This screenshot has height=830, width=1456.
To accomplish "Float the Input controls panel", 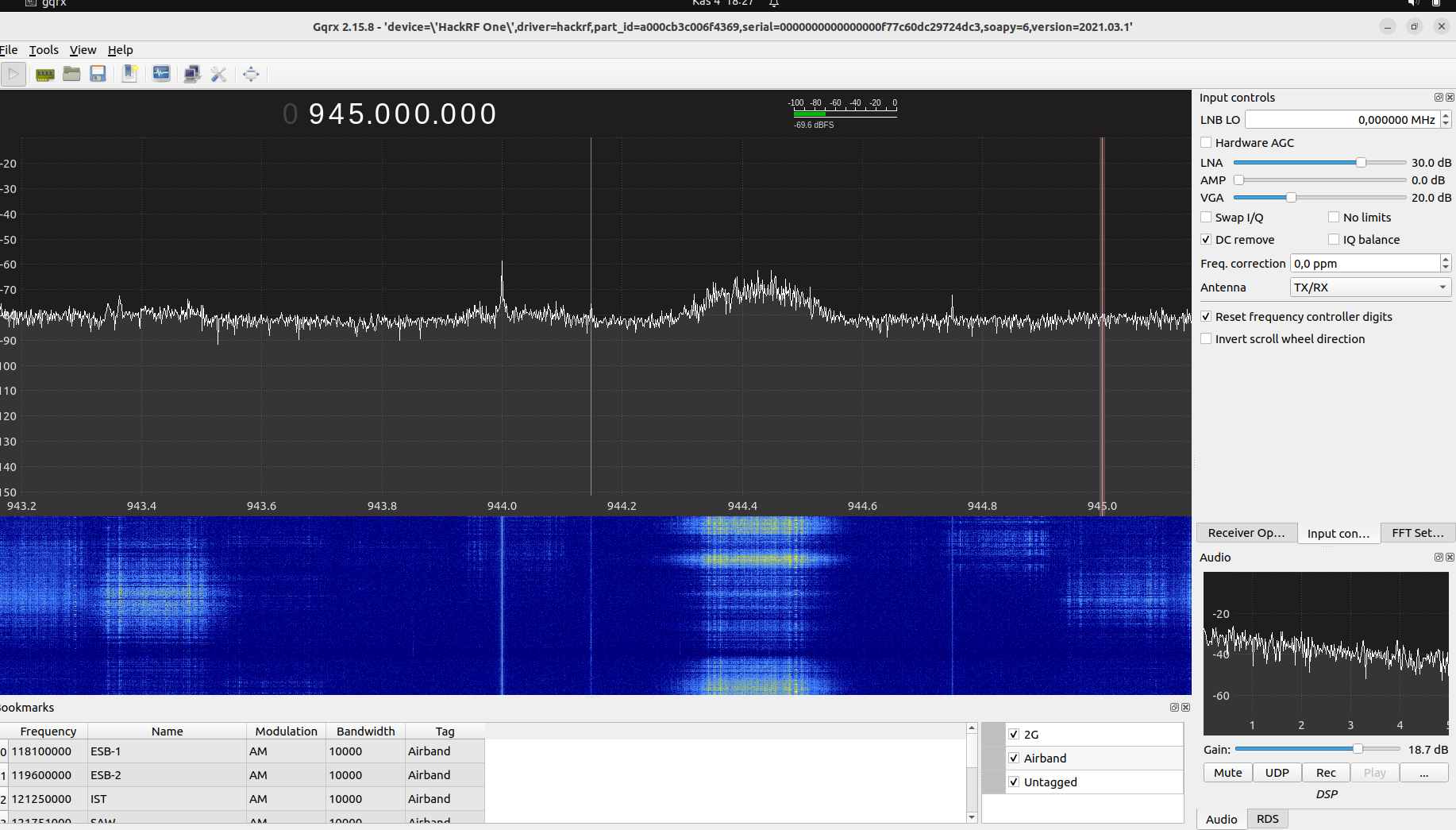I will [1439, 98].
